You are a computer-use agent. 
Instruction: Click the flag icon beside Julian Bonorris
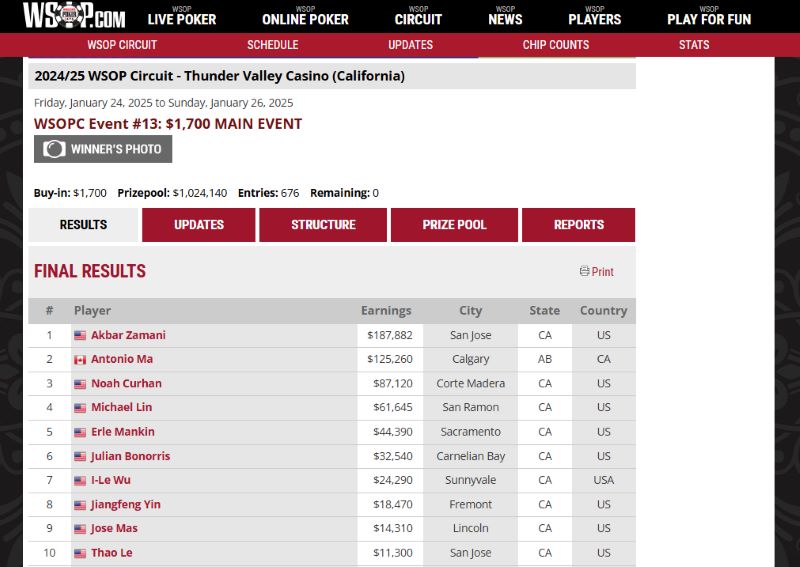(80, 456)
